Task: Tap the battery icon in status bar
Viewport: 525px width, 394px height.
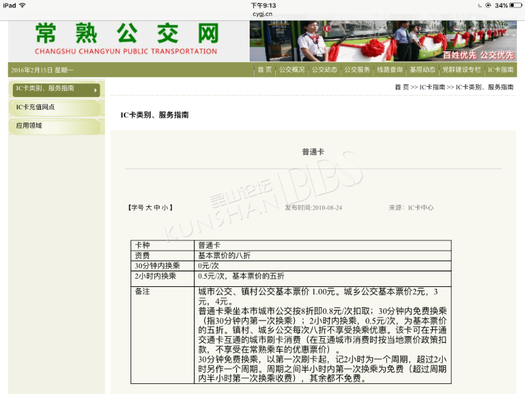Action: click(x=516, y=5)
